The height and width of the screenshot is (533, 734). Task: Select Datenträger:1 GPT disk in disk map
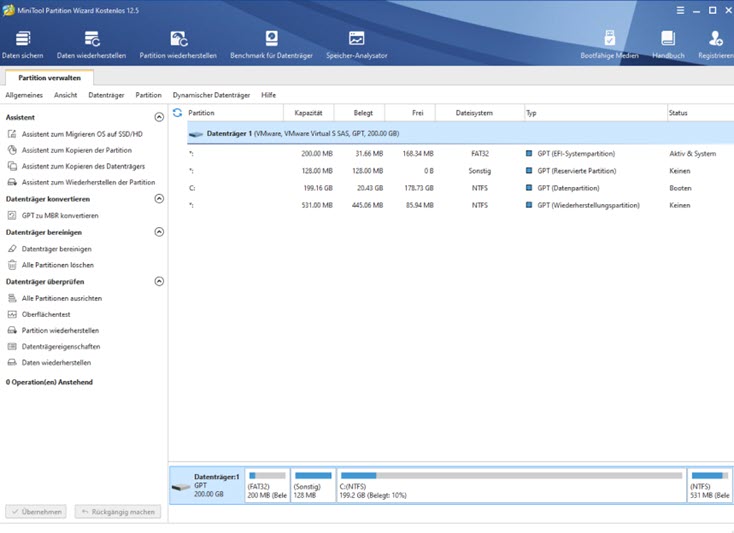point(206,485)
